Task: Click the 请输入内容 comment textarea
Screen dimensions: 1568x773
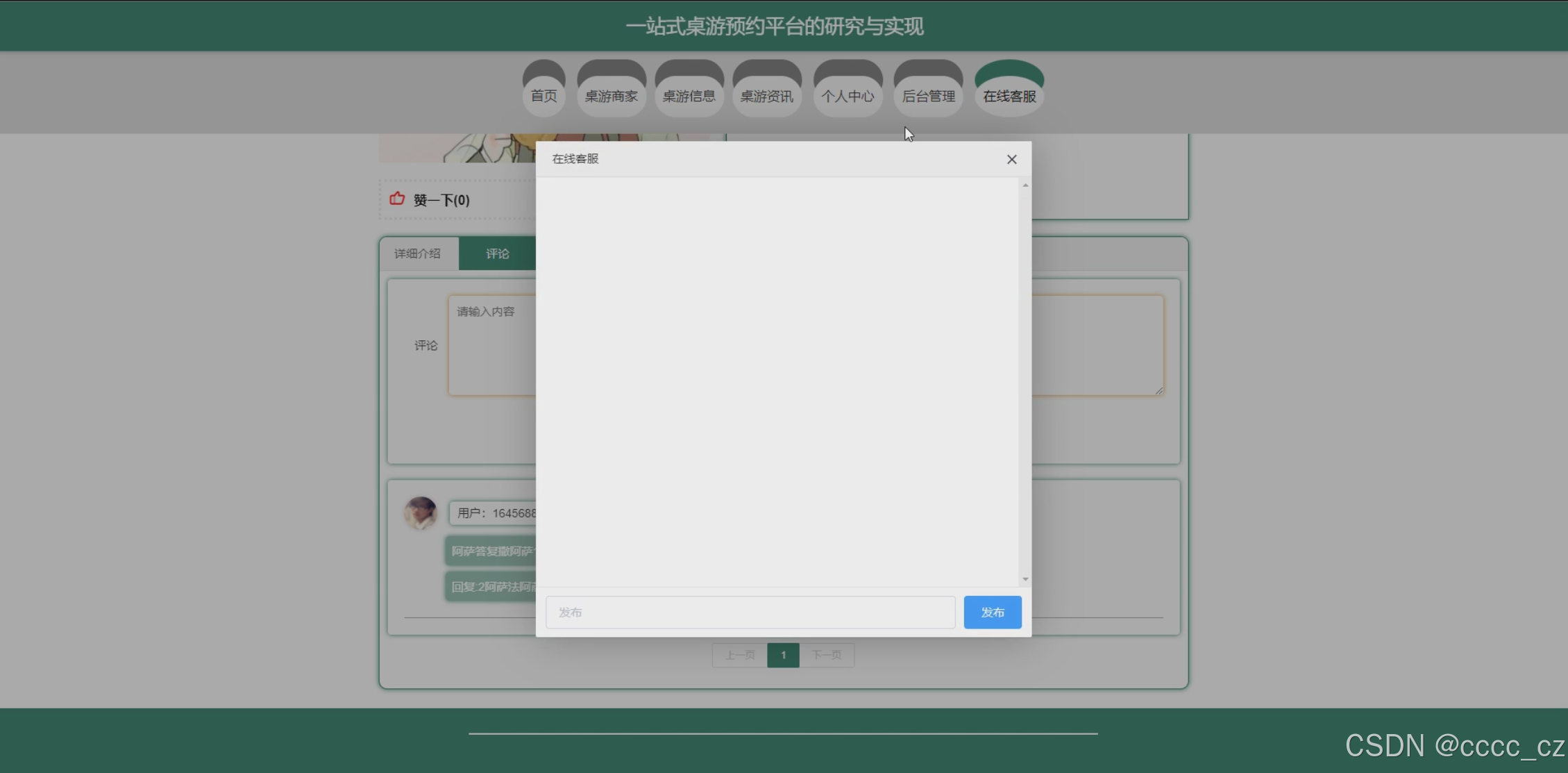Action: [x=491, y=345]
